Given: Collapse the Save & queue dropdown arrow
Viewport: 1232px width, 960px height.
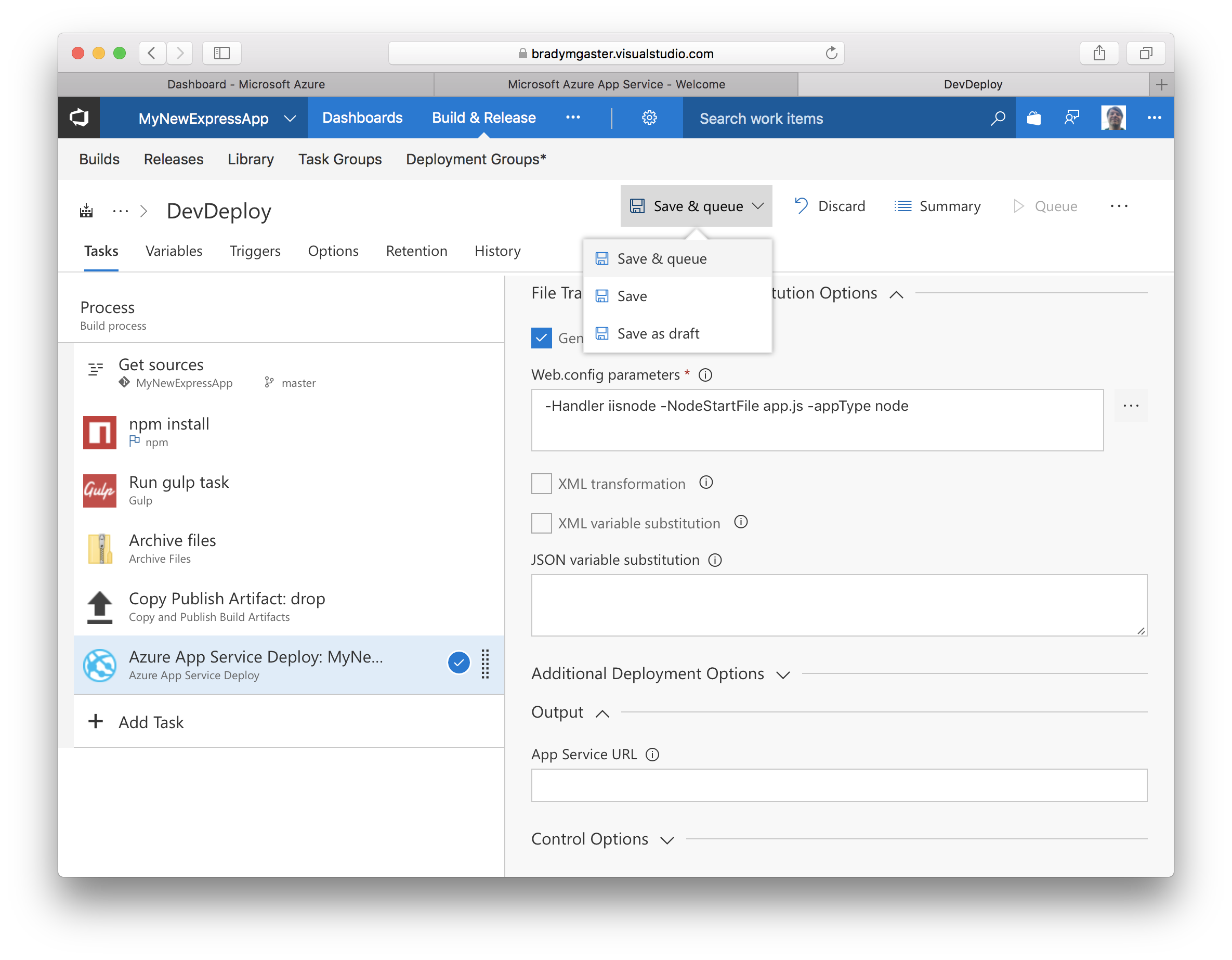Looking at the screenshot, I should pos(759,206).
